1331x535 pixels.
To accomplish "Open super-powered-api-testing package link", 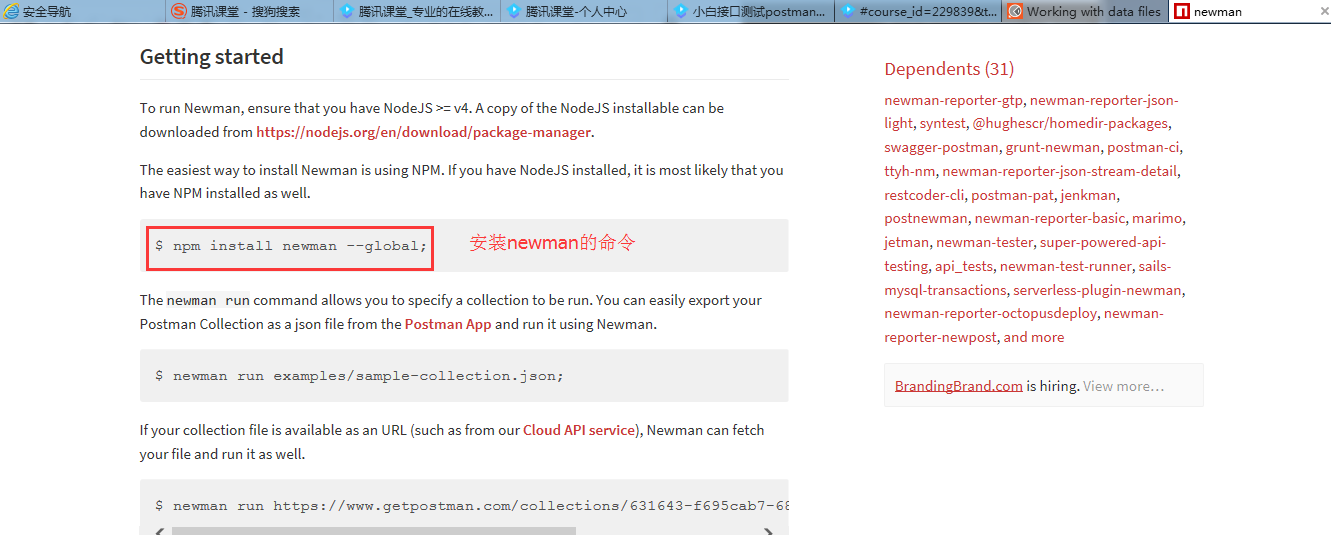I will coord(1025,254).
